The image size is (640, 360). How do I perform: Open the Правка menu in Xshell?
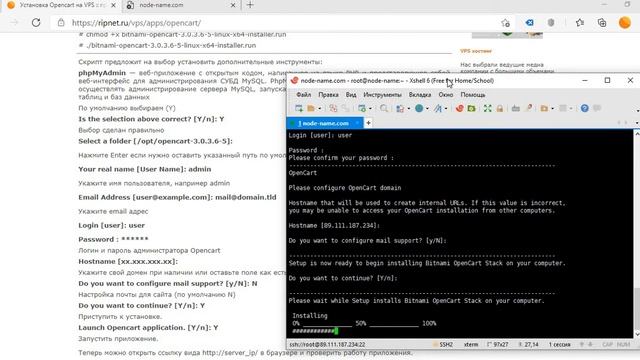pos(328,95)
